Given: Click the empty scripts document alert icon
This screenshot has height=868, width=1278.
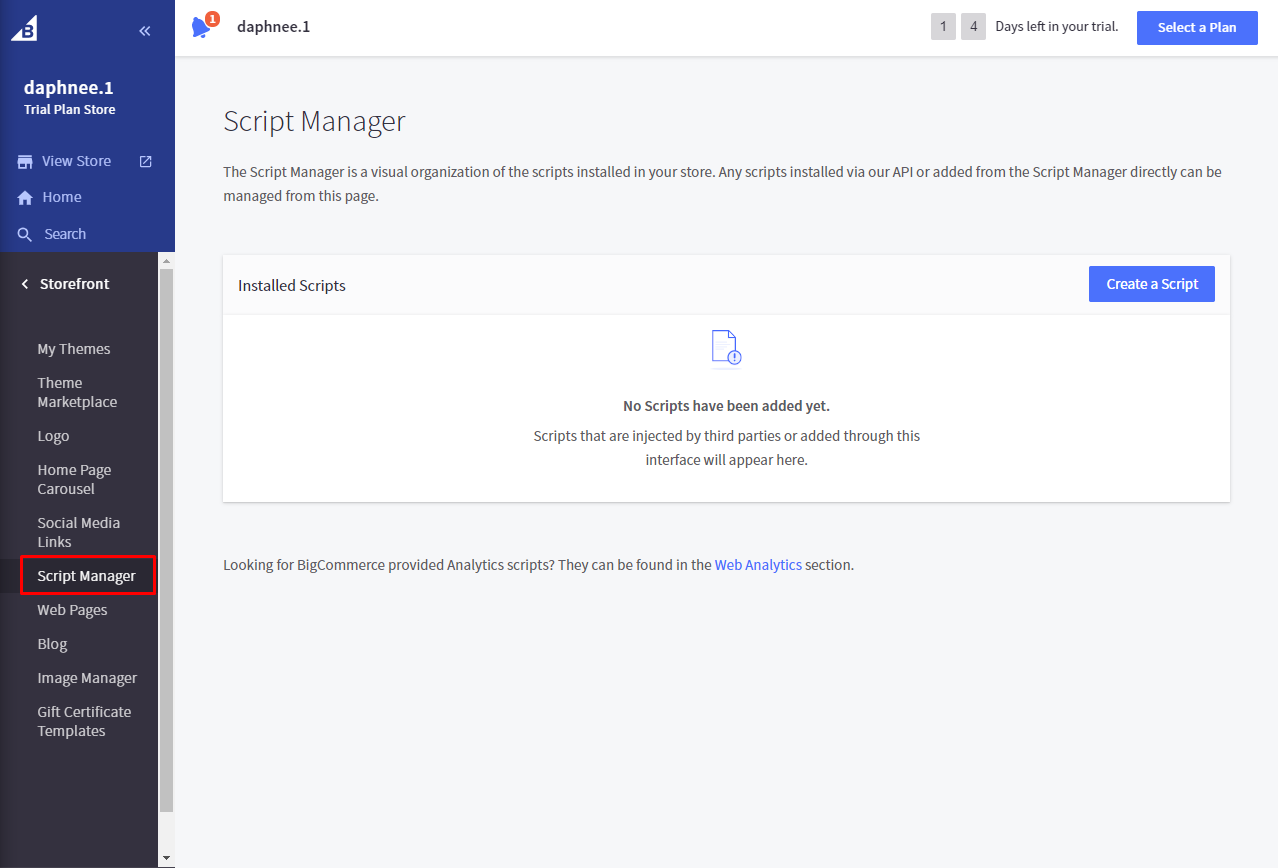Looking at the screenshot, I should pyautogui.click(x=727, y=349).
